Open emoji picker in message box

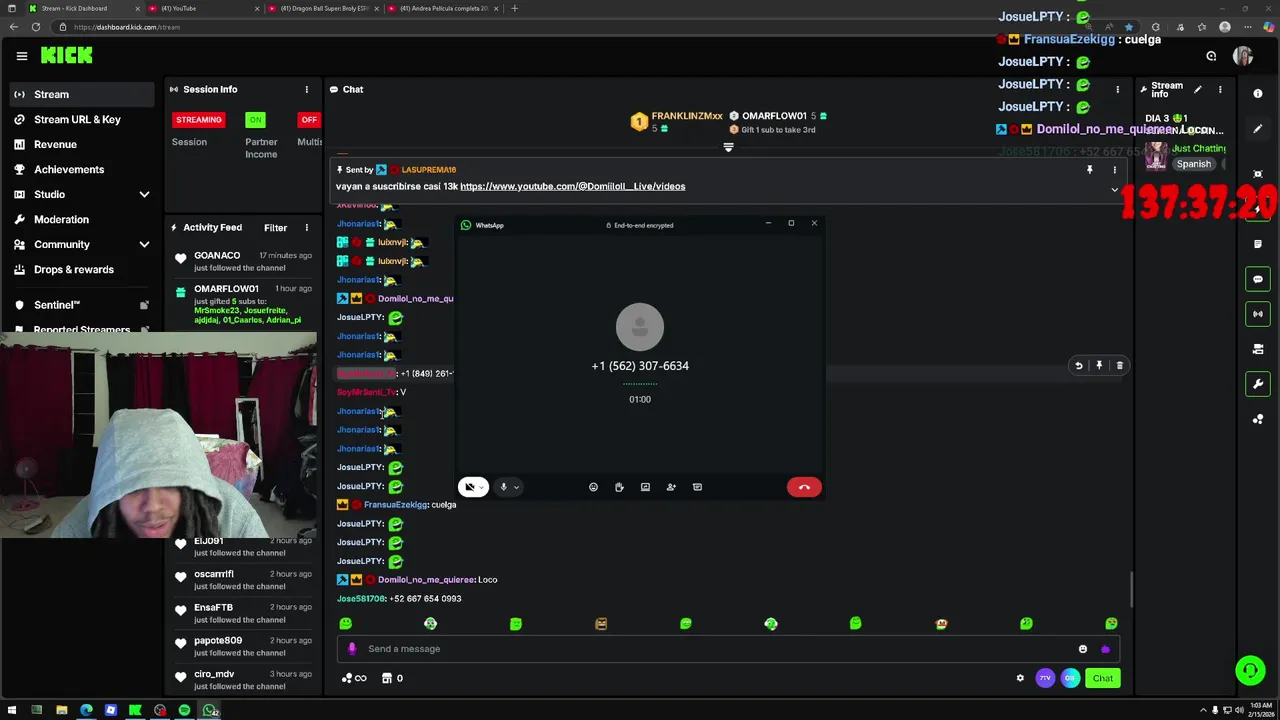(1083, 649)
